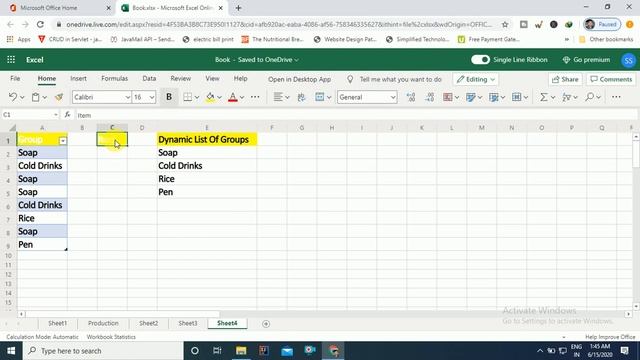Switch to the Insert ribbon tab
The height and width of the screenshot is (360, 640).
point(78,78)
